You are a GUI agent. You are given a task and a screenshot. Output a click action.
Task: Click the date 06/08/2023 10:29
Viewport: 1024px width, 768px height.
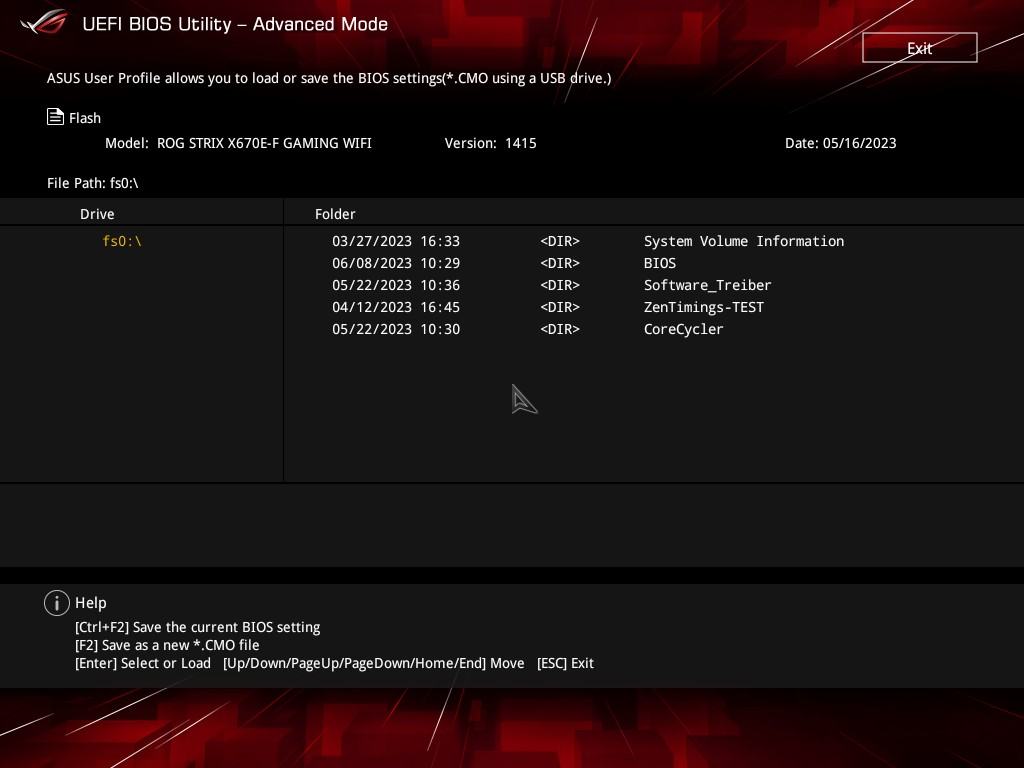(x=396, y=263)
